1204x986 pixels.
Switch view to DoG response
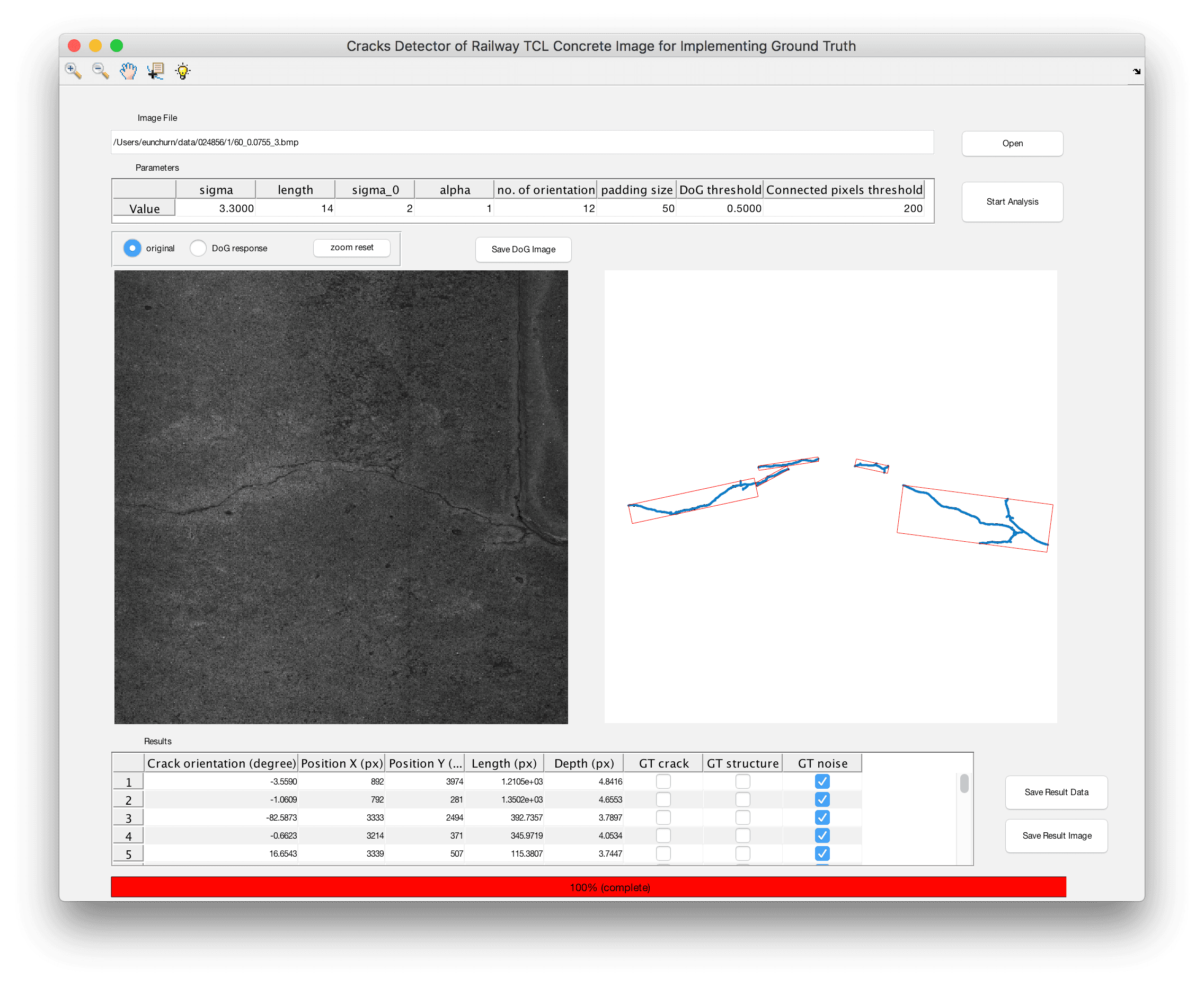tap(198, 248)
